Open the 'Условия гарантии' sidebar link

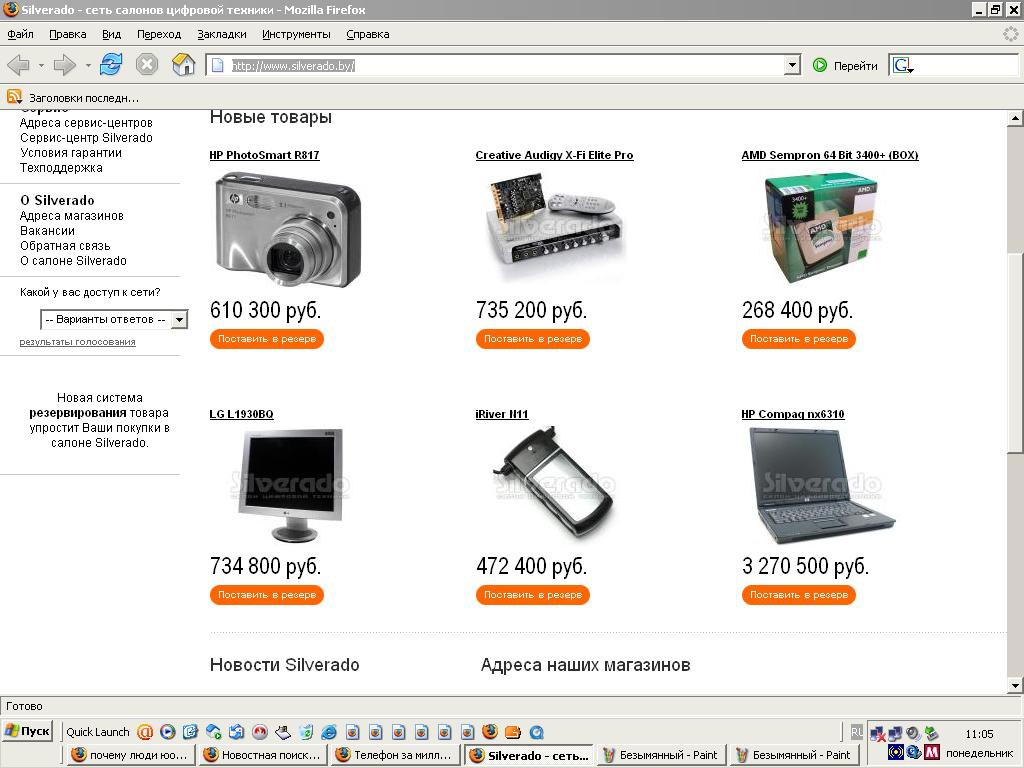pyautogui.click(x=71, y=153)
